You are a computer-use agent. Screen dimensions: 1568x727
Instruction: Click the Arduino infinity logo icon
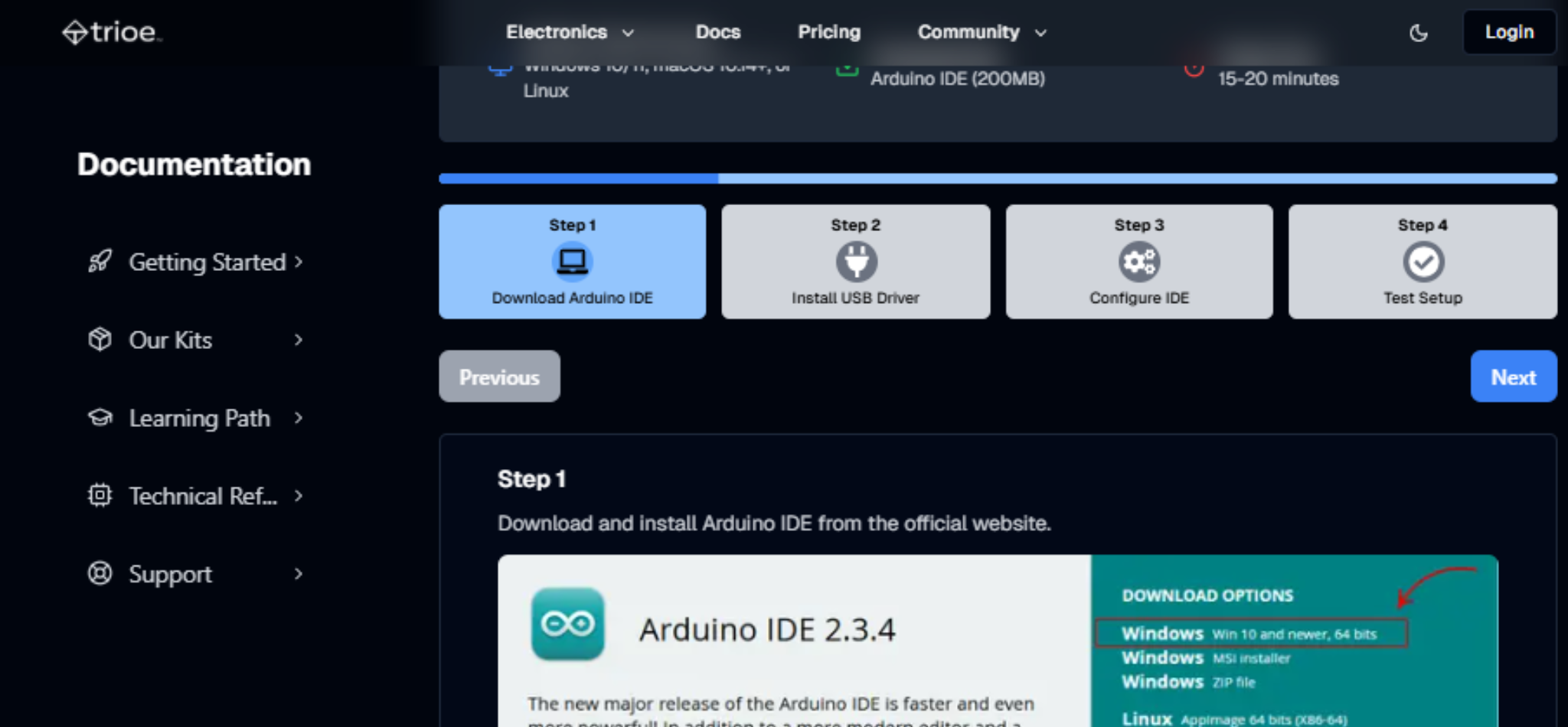(567, 624)
